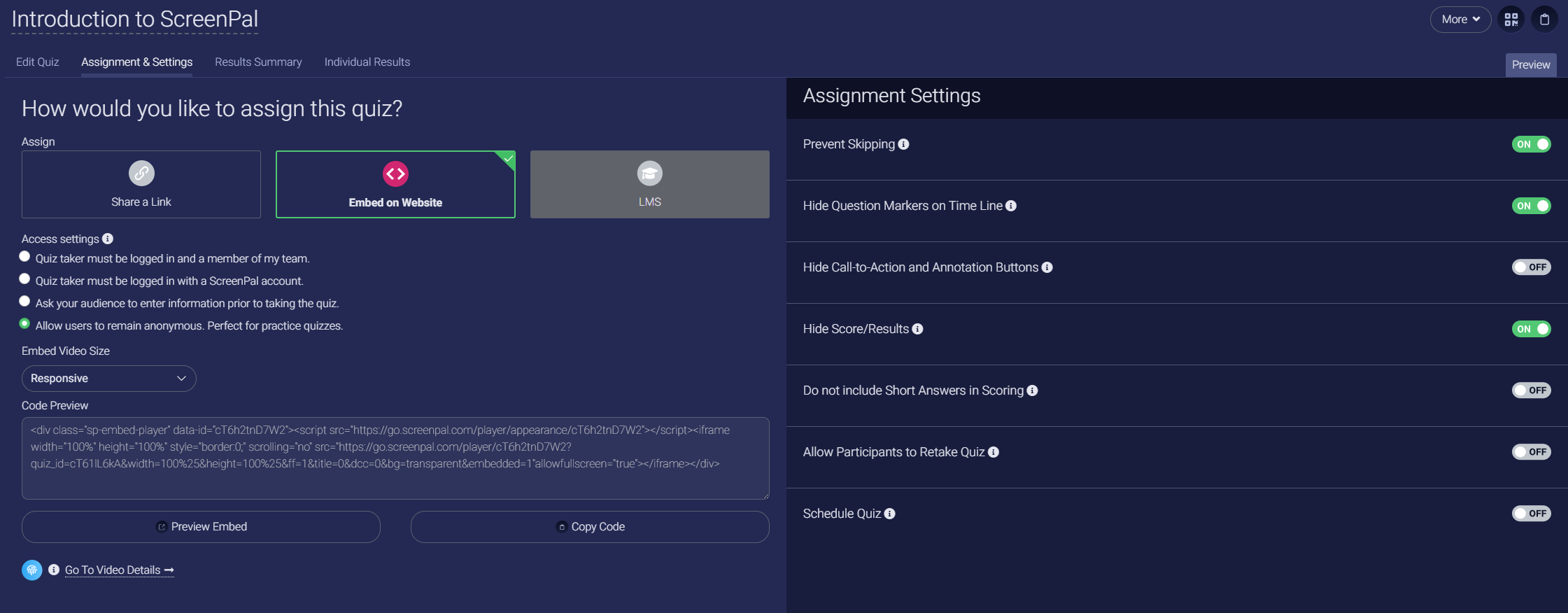Click the QR code icon in header
1568x613 pixels.
point(1511,20)
